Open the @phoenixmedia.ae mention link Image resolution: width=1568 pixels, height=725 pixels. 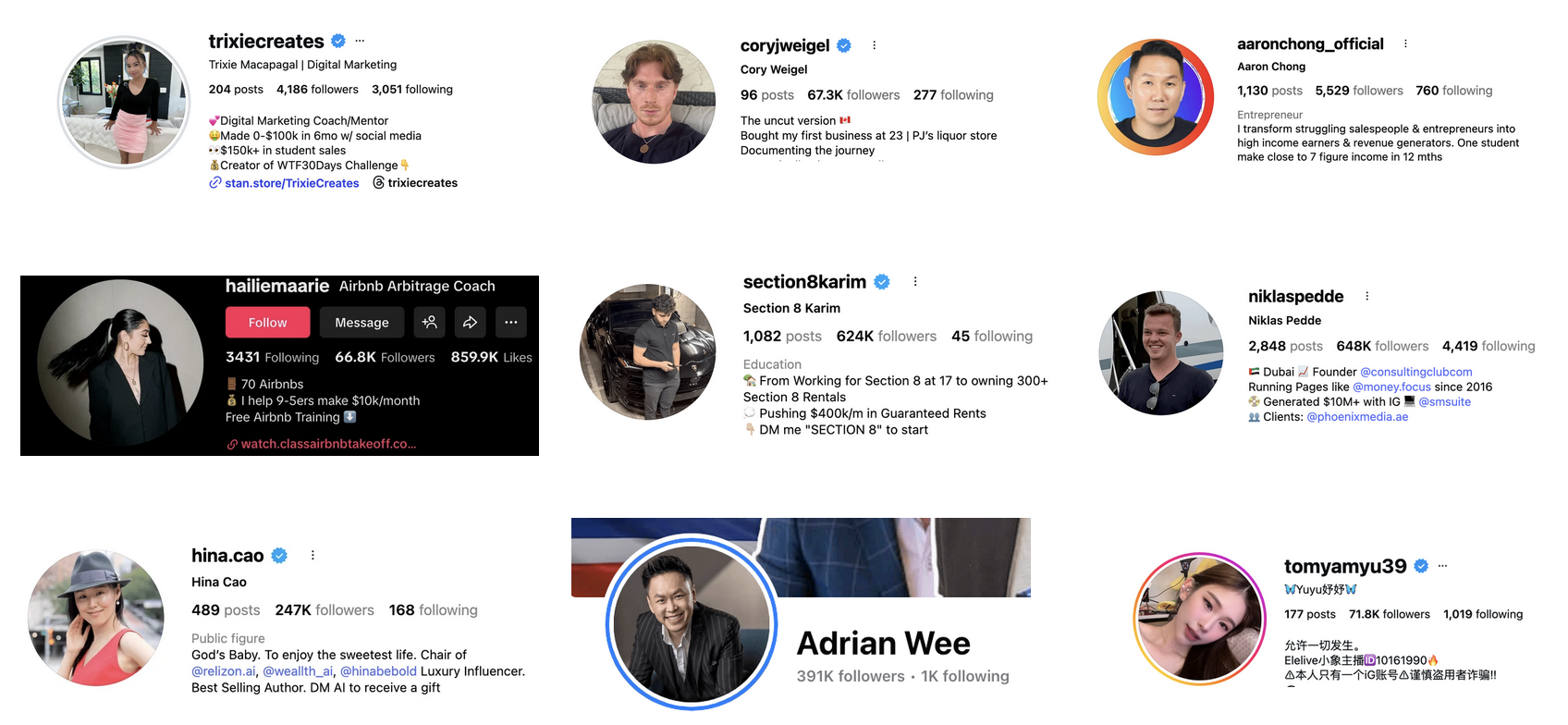[1357, 417]
